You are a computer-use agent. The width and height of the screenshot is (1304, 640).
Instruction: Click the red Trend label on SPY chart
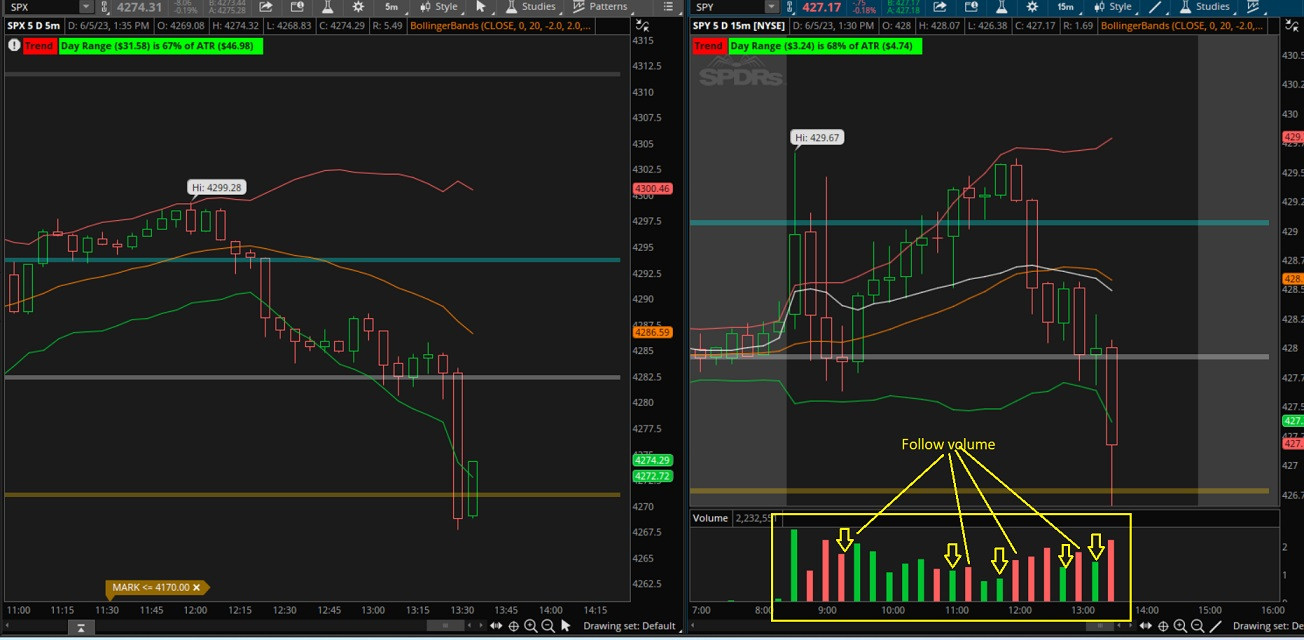708,46
